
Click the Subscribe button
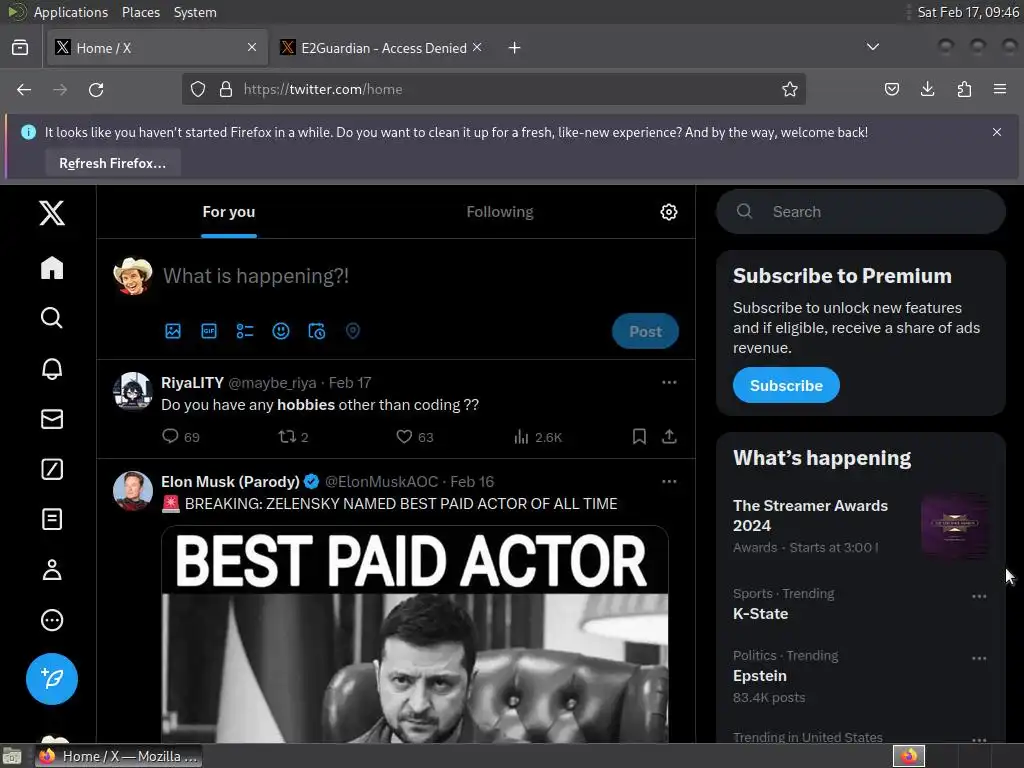tap(786, 385)
